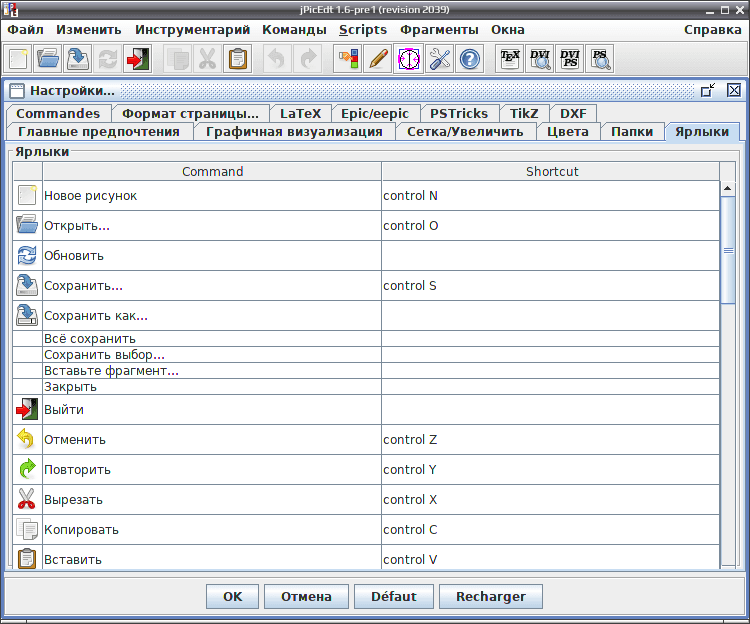Click the blue question mark help icon

pyautogui.click(x=469, y=59)
